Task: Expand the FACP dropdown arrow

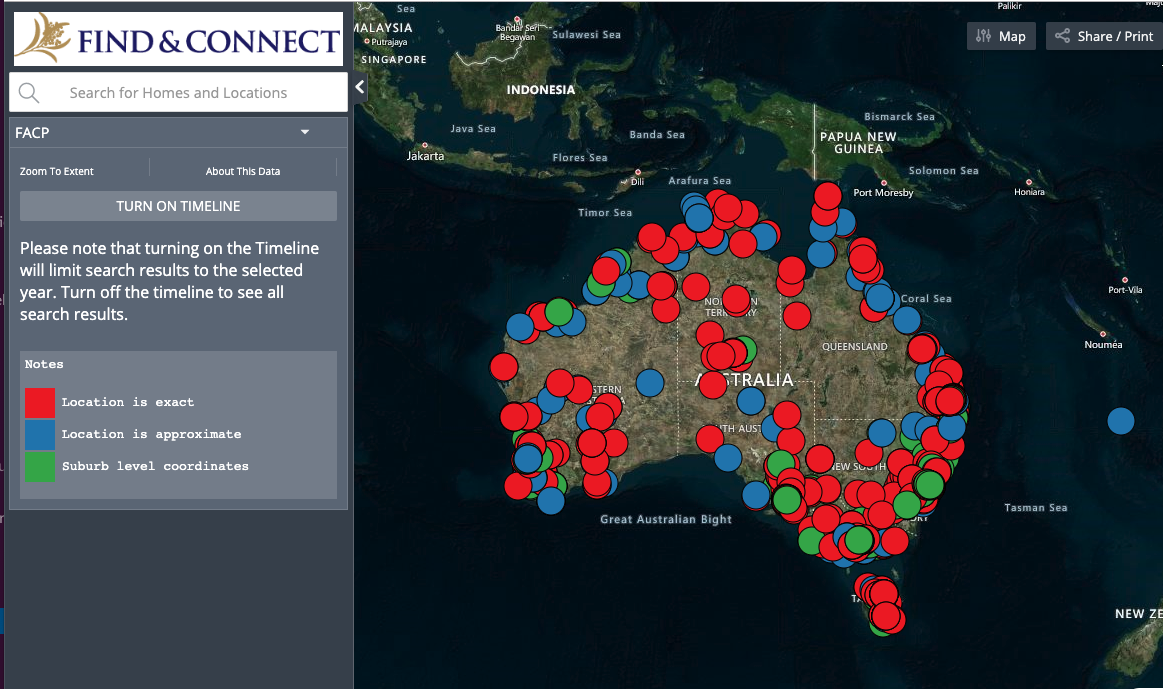Action: [x=305, y=132]
